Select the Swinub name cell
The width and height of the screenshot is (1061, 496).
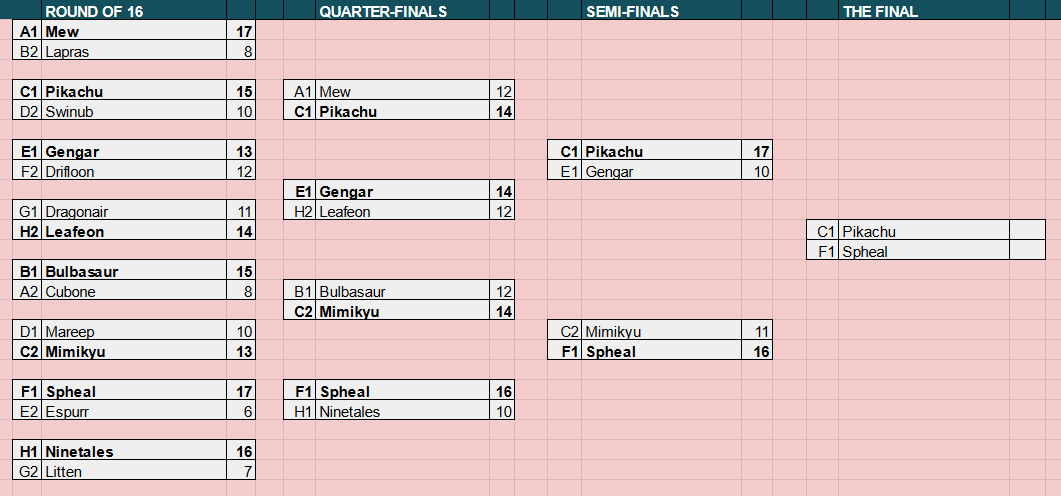coord(134,112)
